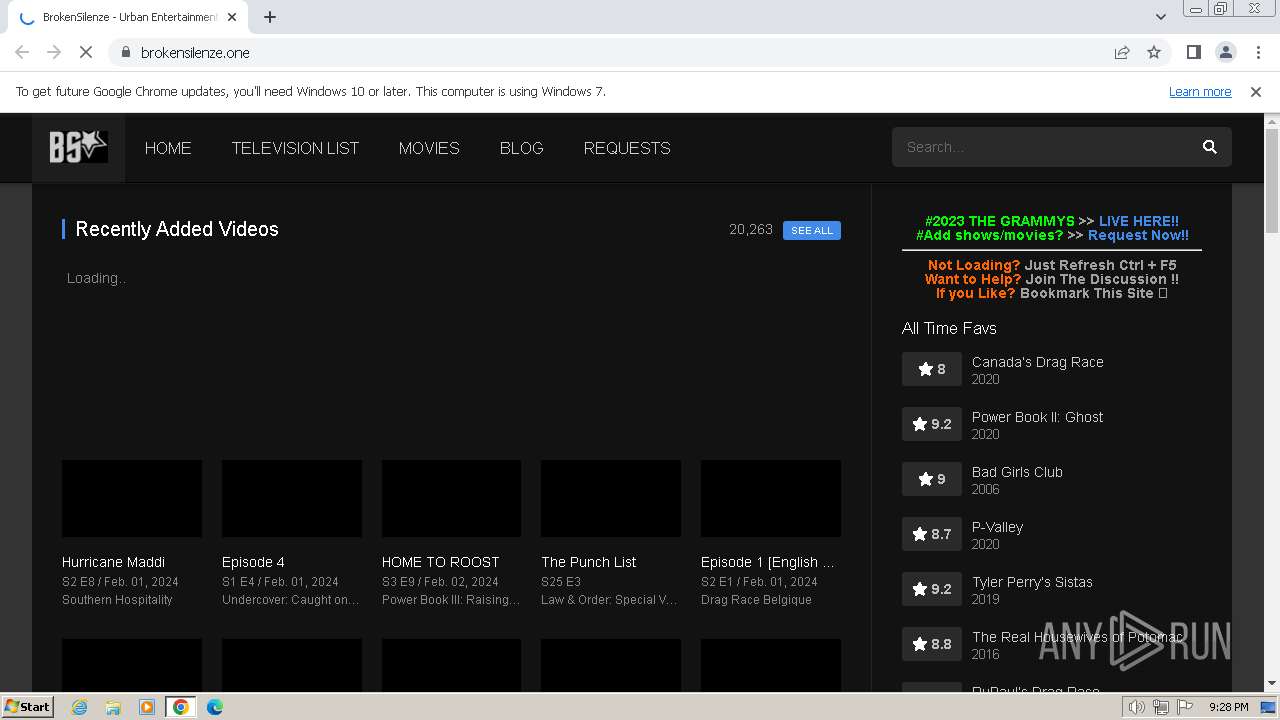
Task: Open Canada's Drag Race favorite
Action: (1038, 362)
